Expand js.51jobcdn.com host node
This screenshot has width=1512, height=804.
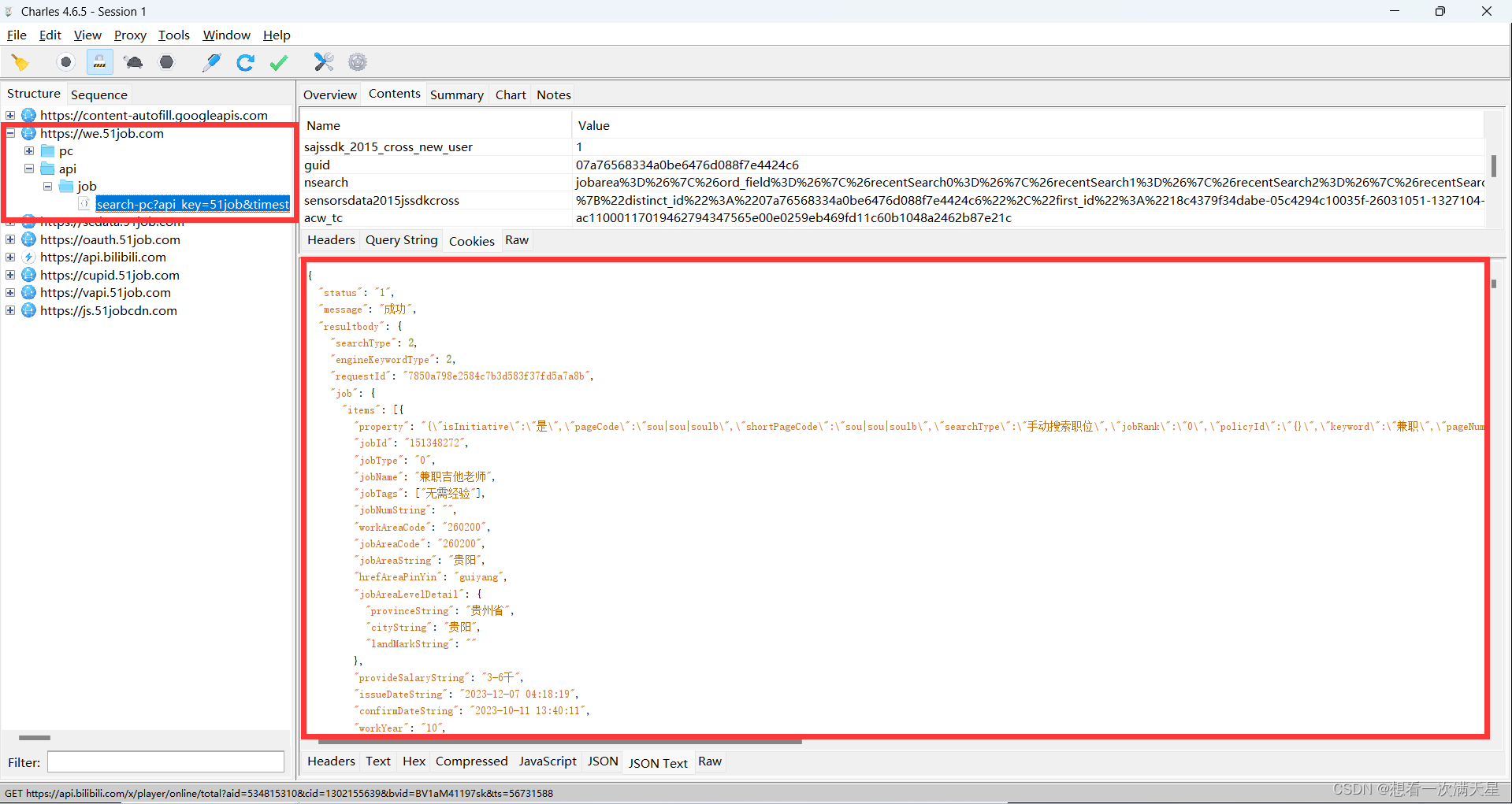click(x=10, y=310)
